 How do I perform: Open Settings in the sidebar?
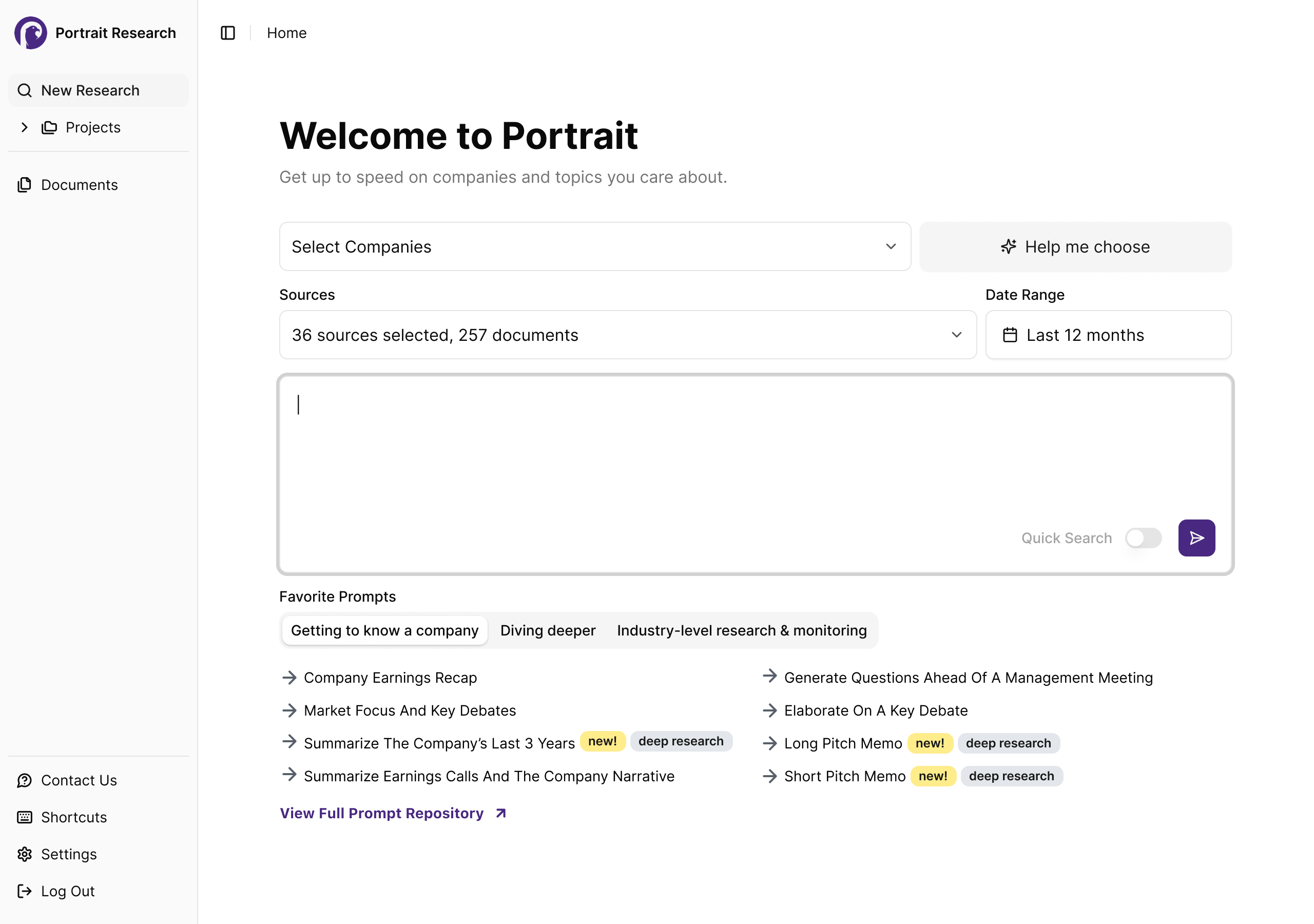coord(99,854)
